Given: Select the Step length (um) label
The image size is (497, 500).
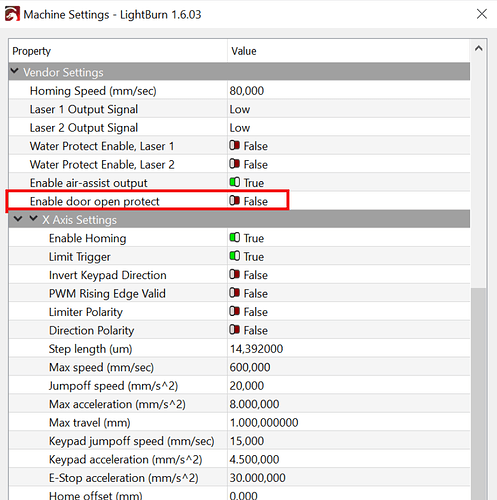Looking at the screenshot, I should click(90, 349).
